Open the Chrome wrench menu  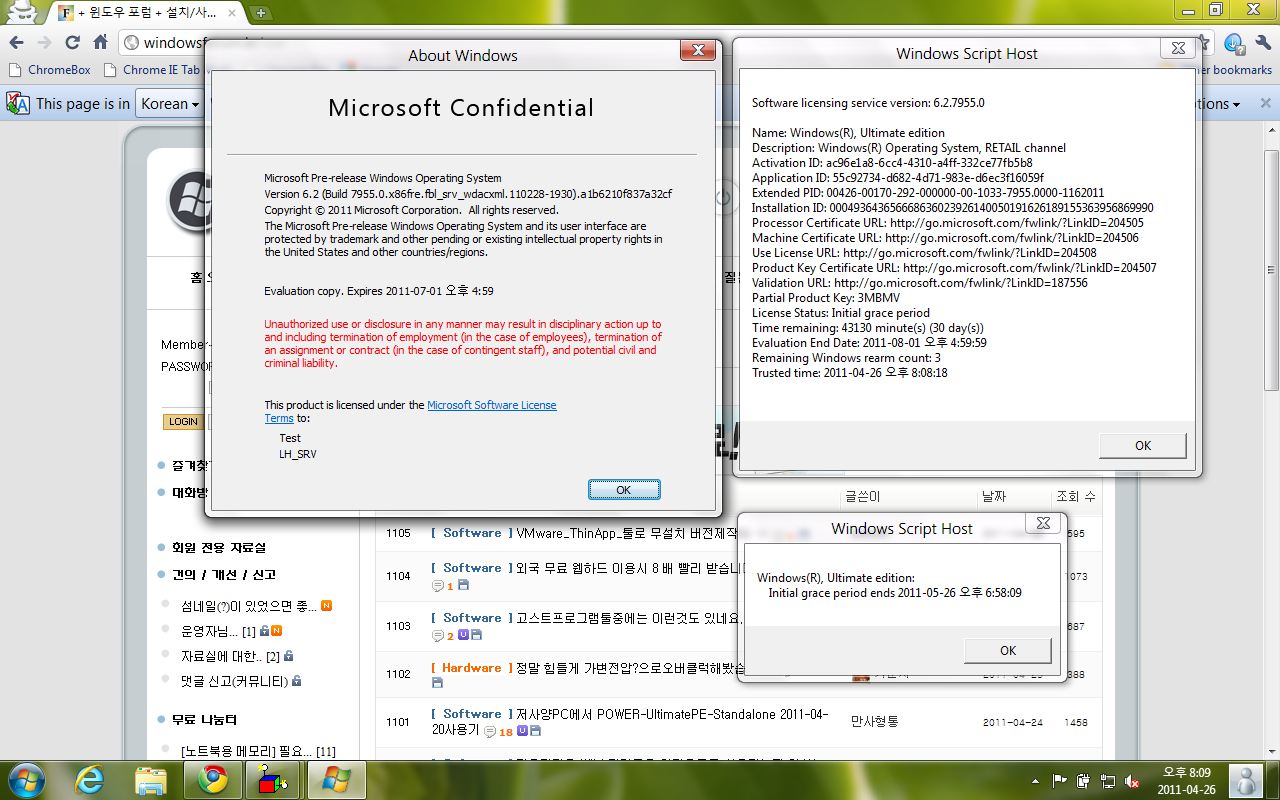1264,43
